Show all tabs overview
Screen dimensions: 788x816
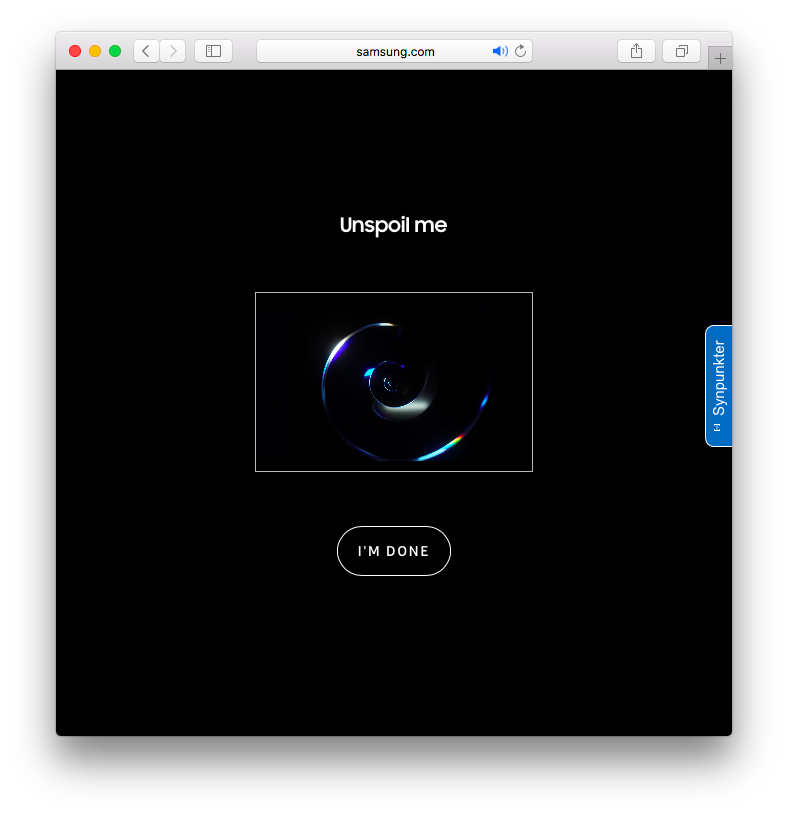point(681,51)
